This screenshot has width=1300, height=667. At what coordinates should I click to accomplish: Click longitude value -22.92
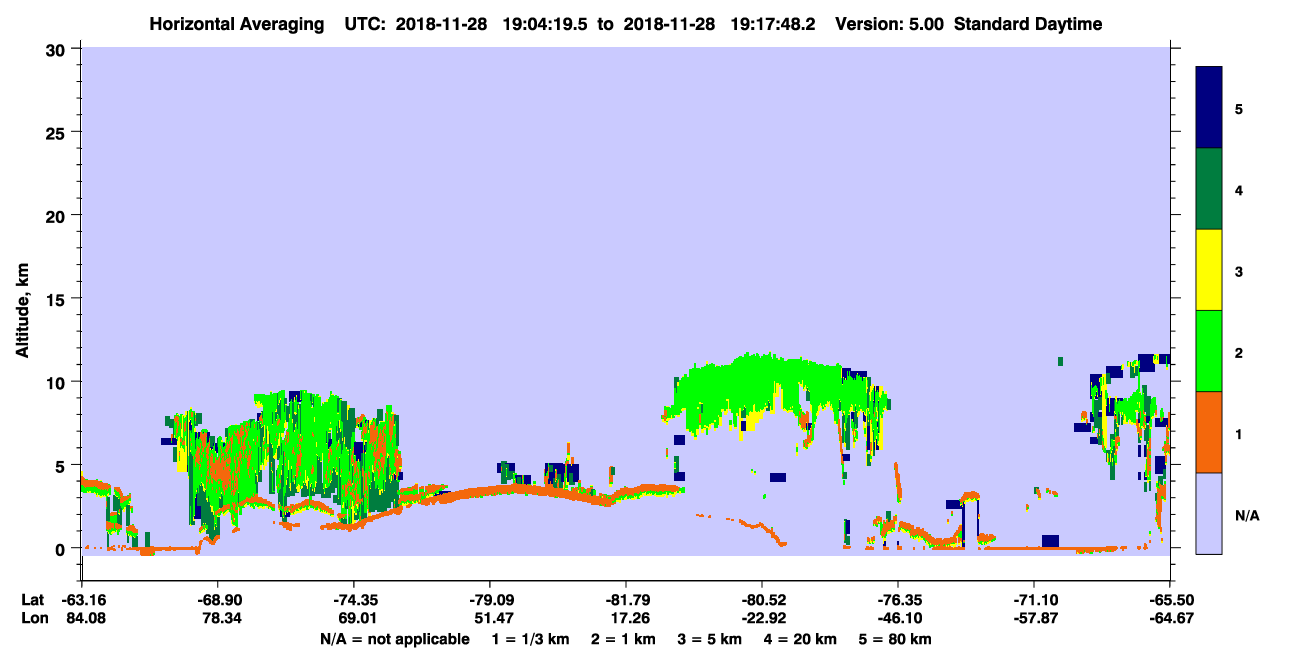(x=762, y=619)
